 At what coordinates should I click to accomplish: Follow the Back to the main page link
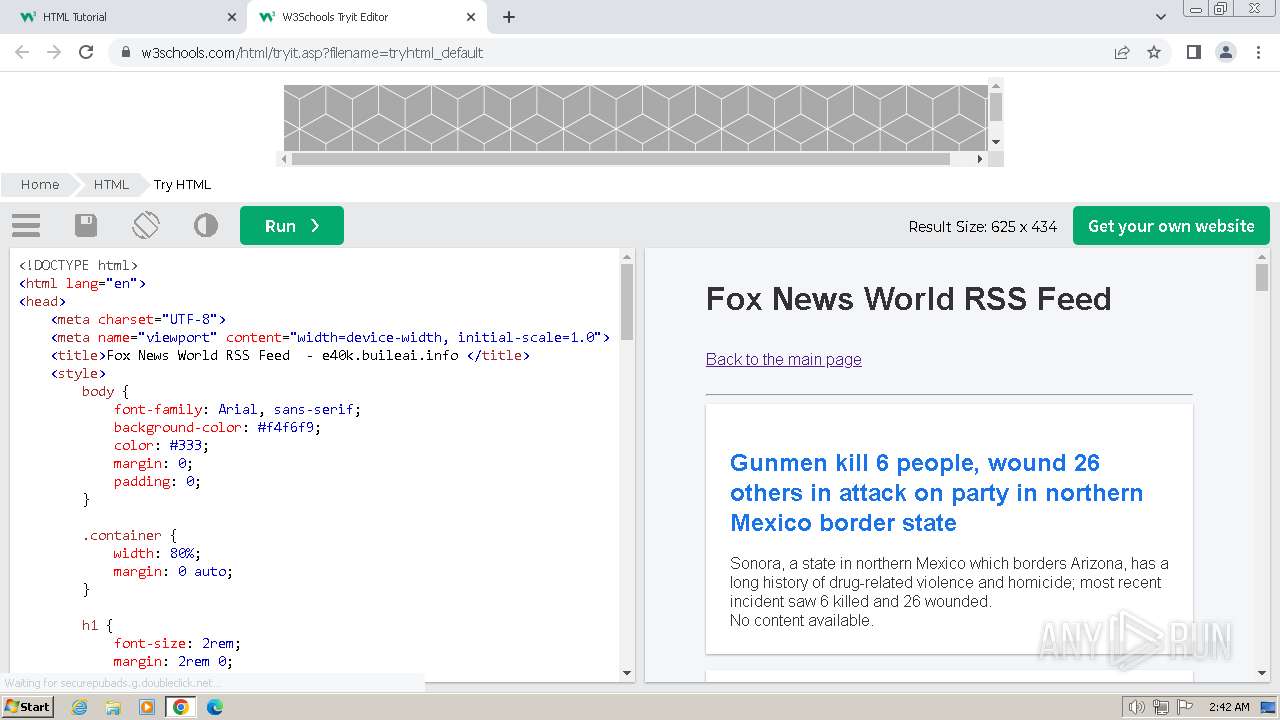783,359
